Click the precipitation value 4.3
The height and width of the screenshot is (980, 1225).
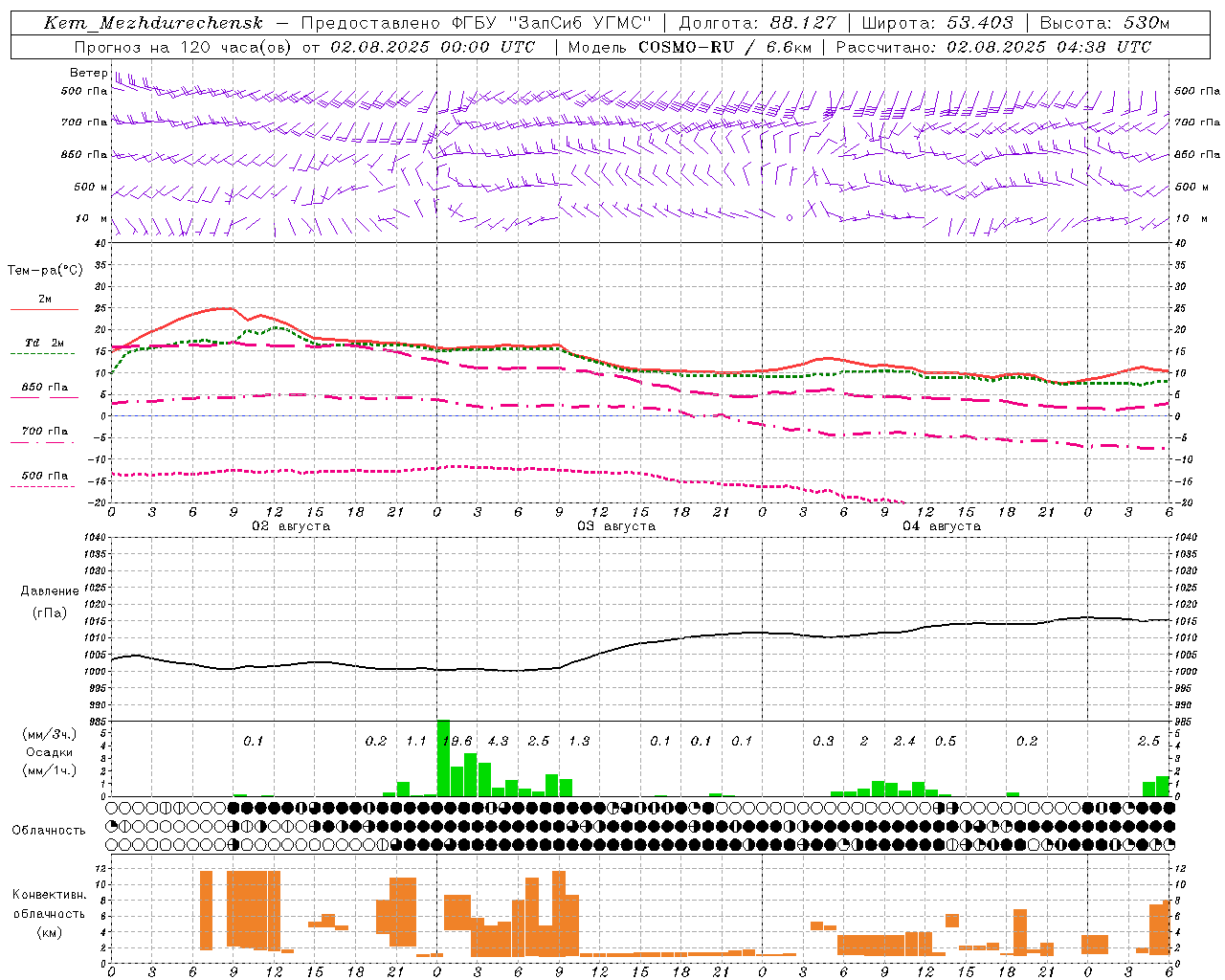pos(498,742)
